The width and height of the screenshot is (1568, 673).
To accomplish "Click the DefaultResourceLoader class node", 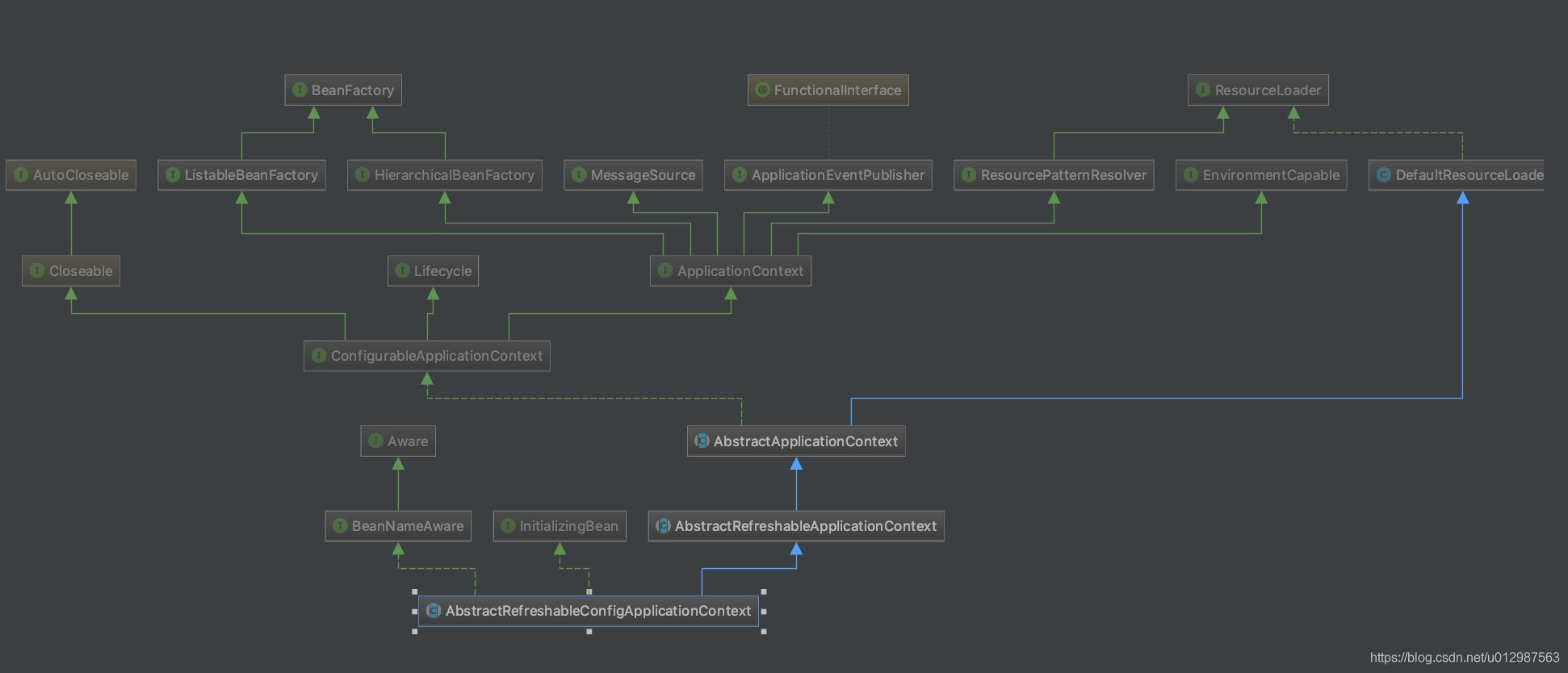I will pos(1457,175).
